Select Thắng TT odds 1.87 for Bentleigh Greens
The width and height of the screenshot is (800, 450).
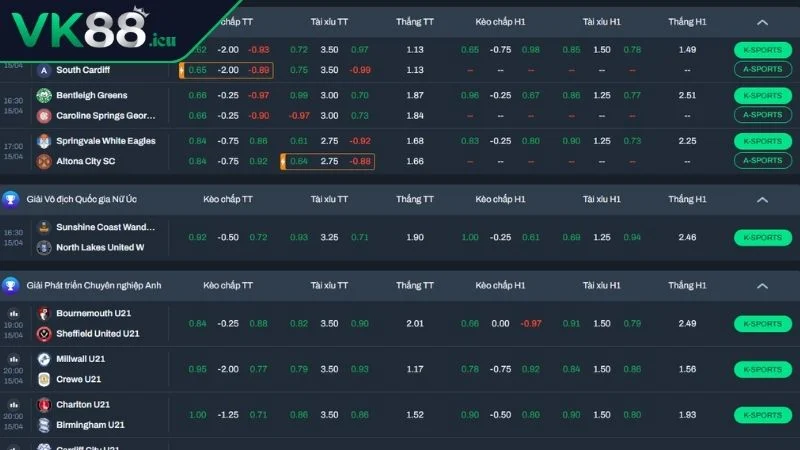(415, 95)
